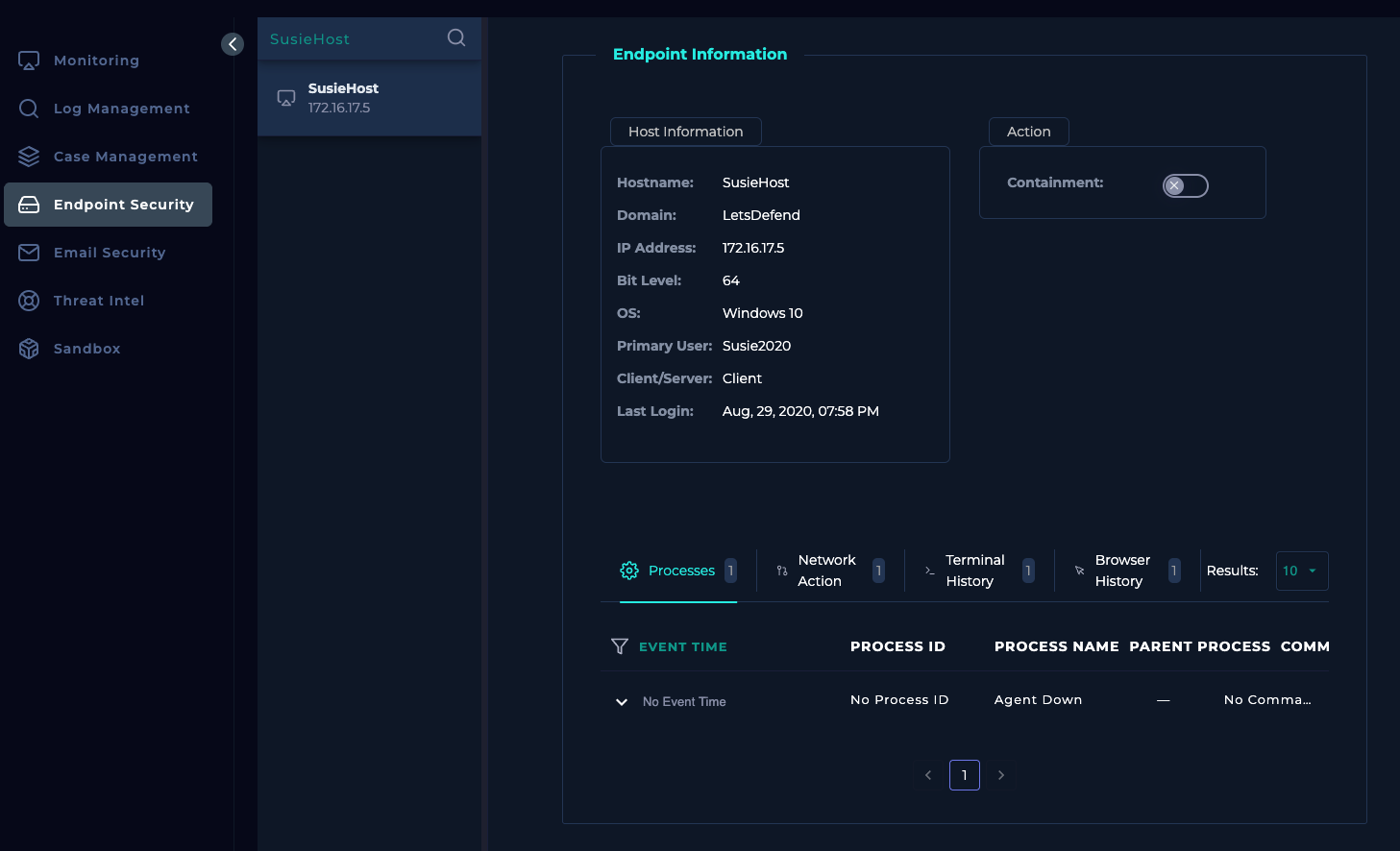Click the filter icon next to Event Time

(x=620, y=646)
